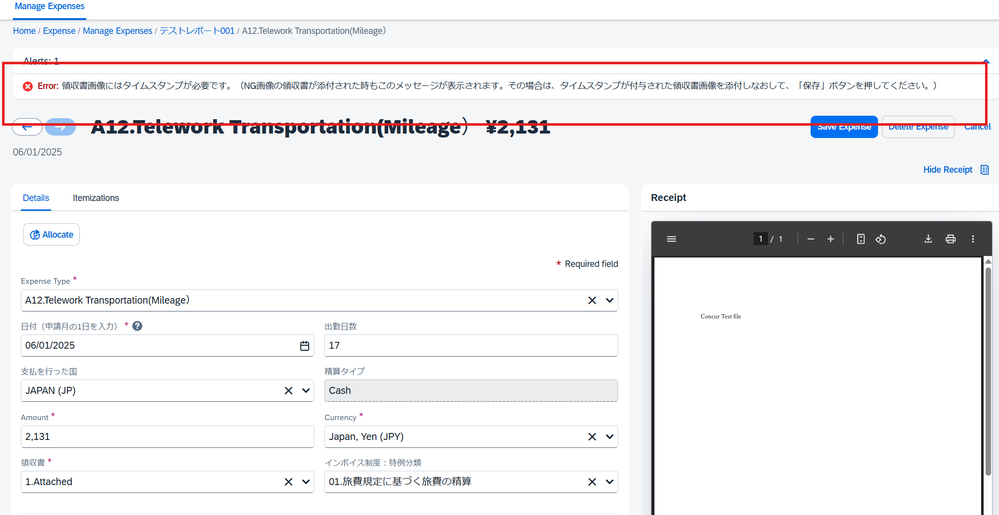Click the Required field note
The image size is (999, 515).
pos(587,264)
